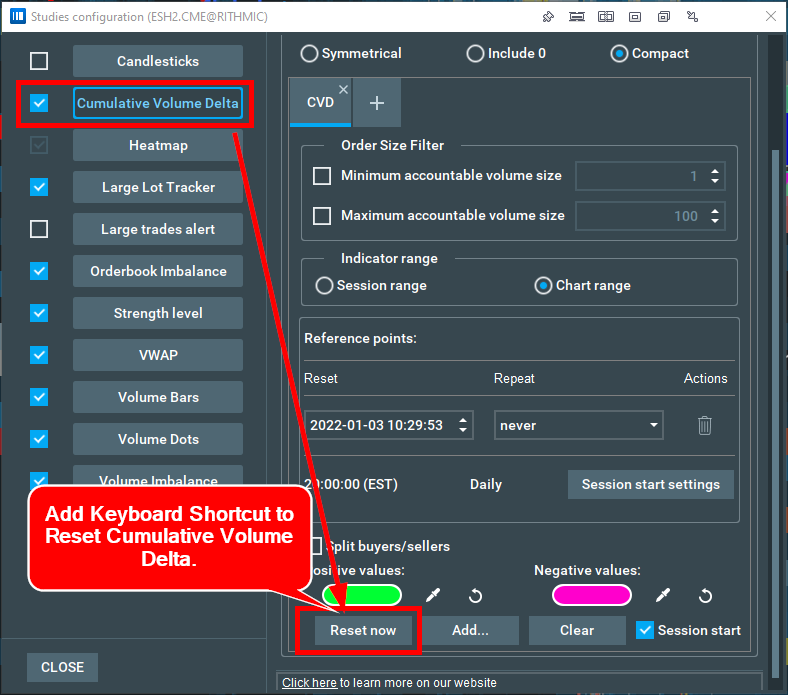Open the 'Click here' website link
The height and width of the screenshot is (695, 788).
[309, 682]
